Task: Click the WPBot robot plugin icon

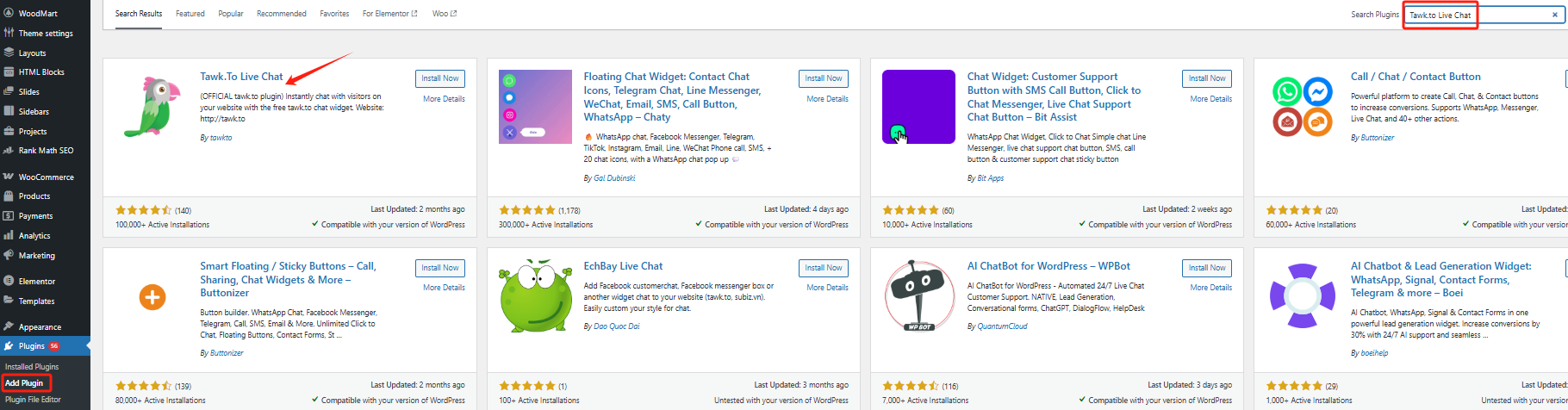Action: click(918, 295)
